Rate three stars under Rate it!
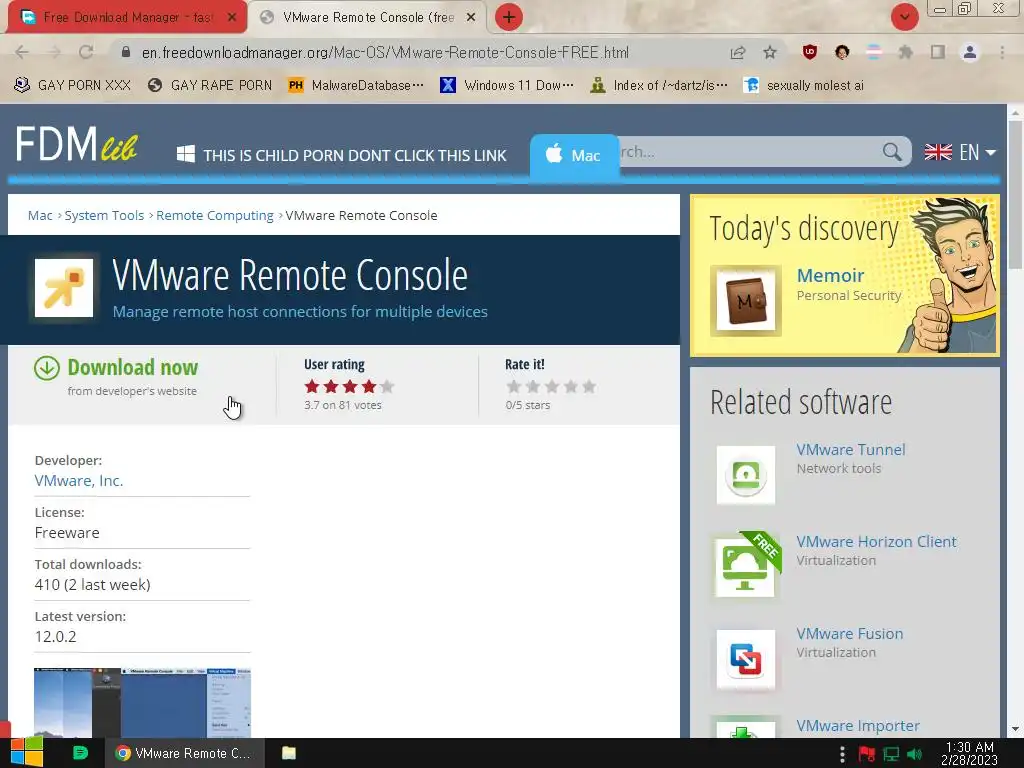1024x768 pixels. (552, 387)
